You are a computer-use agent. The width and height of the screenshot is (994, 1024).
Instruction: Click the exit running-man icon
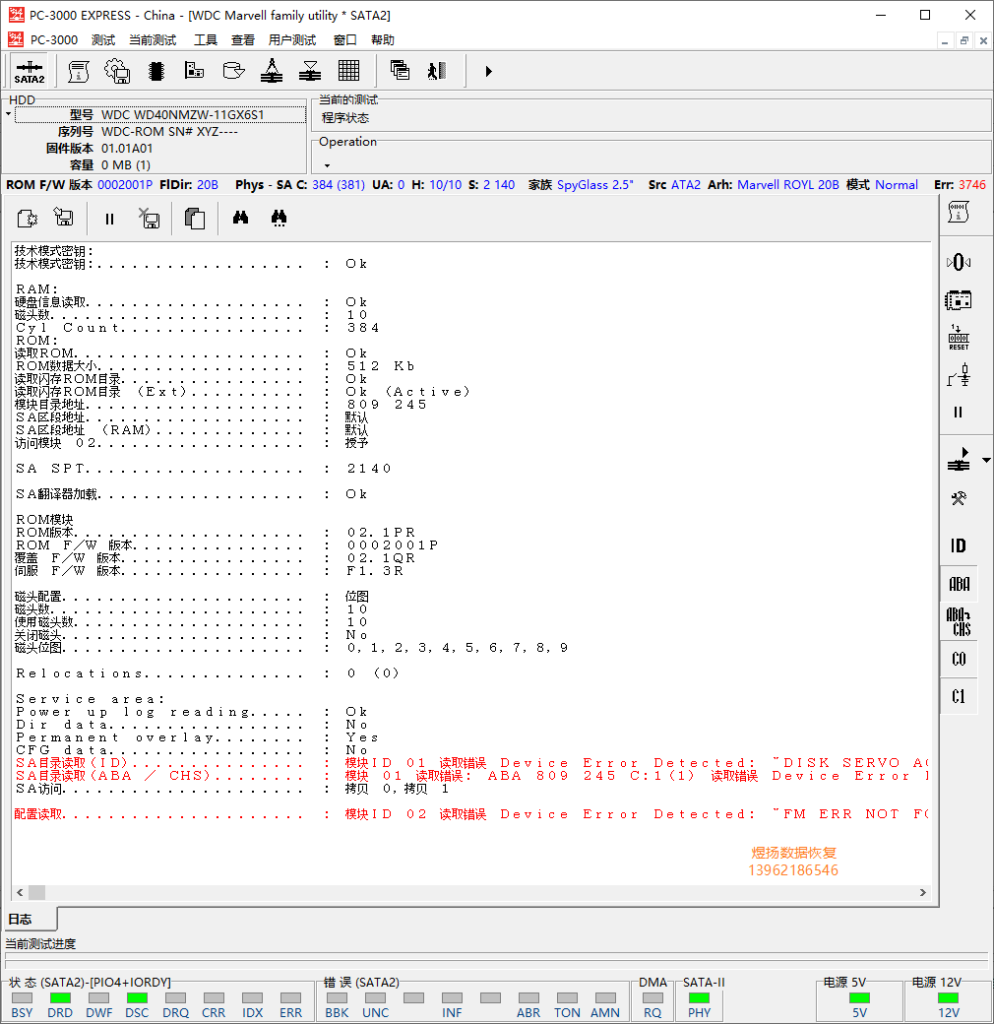pos(437,71)
